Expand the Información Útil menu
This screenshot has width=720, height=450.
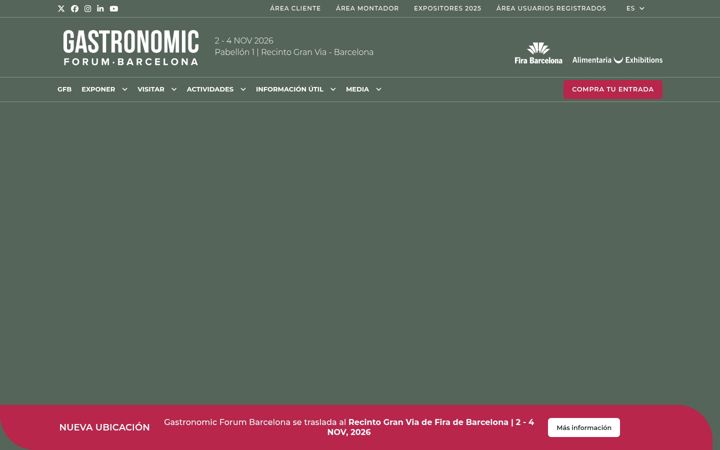tap(295, 89)
